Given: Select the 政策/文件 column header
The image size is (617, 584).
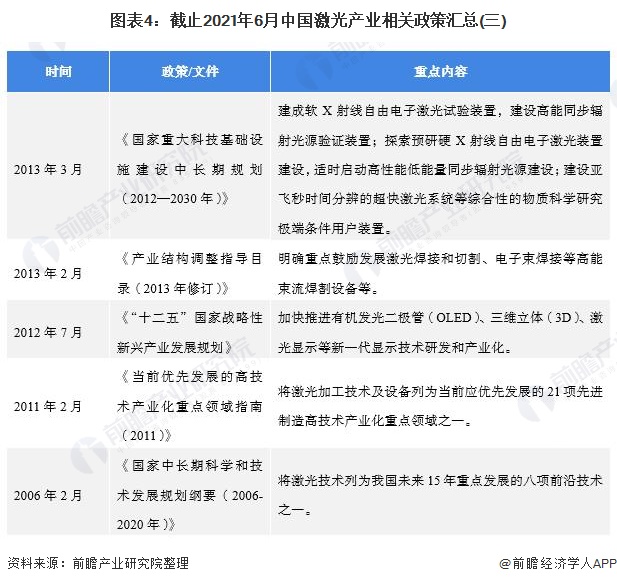Looking at the screenshot, I should tap(188, 72).
